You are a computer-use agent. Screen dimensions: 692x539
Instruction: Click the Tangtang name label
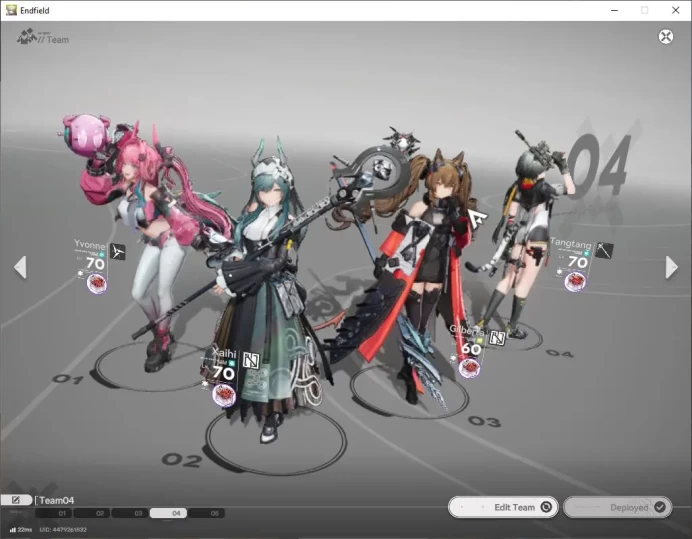tap(571, 243)
